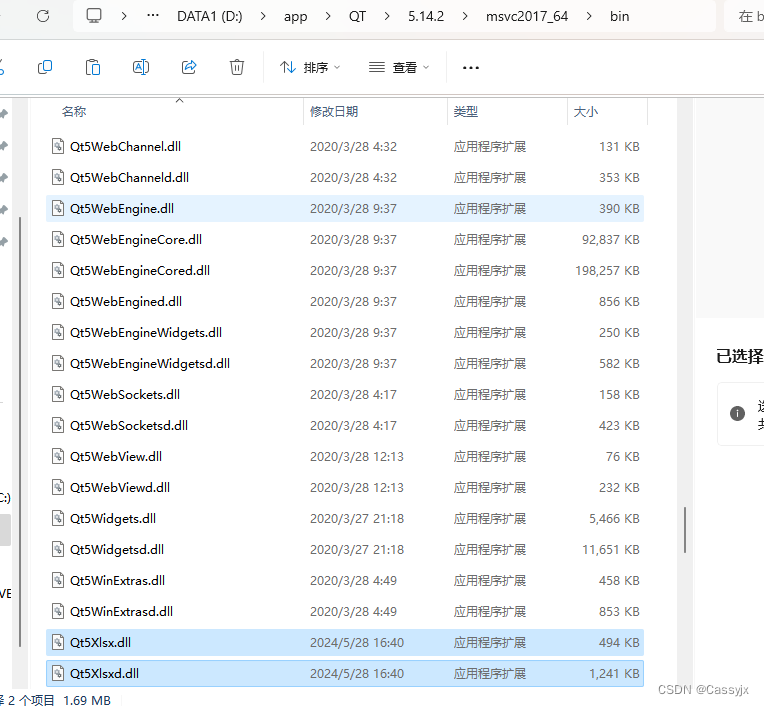The width and height of the screenshot is (764, 706).
Task: Navigate to app folder breadcrumb
Action: (295, 16)
